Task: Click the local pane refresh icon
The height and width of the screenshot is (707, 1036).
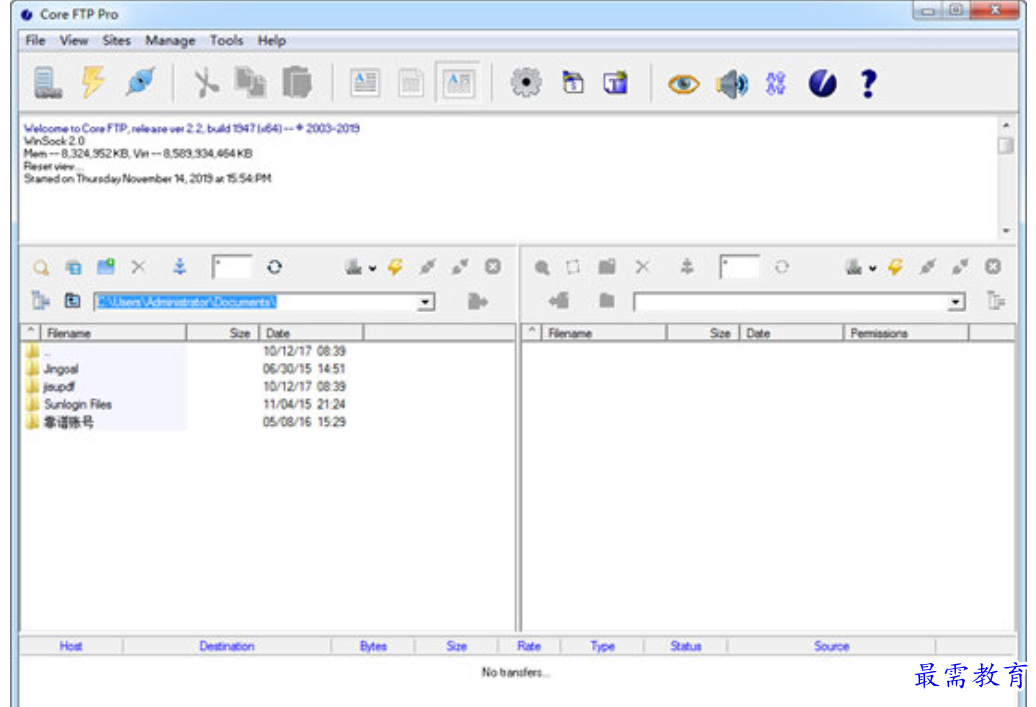Action: [274, 267]
